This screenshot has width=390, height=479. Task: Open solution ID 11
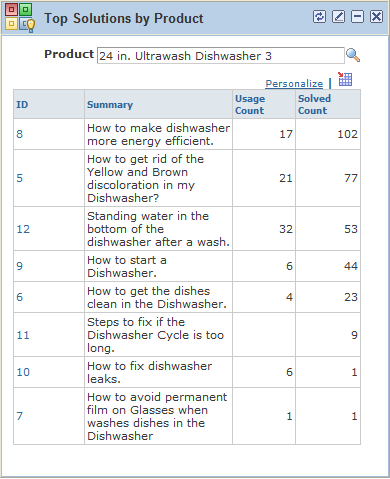(23, 335)
